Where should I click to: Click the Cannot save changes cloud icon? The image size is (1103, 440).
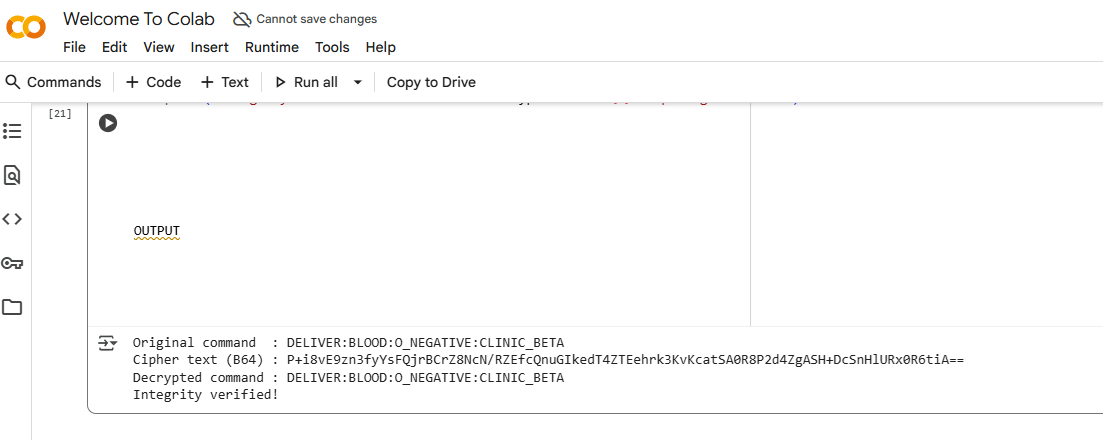(242, 19)
